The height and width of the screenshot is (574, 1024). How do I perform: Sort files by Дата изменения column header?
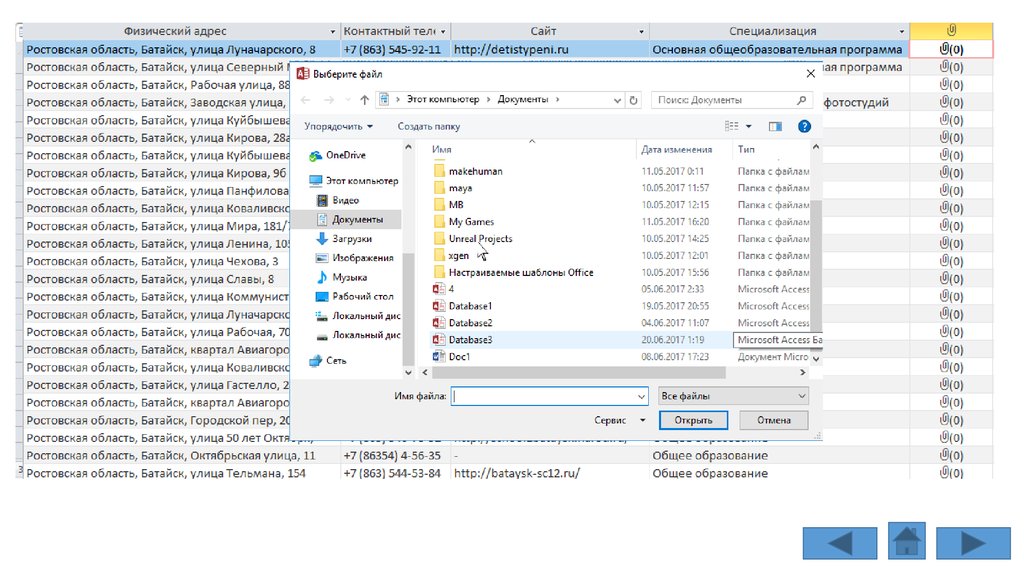(x=677, y=149)
